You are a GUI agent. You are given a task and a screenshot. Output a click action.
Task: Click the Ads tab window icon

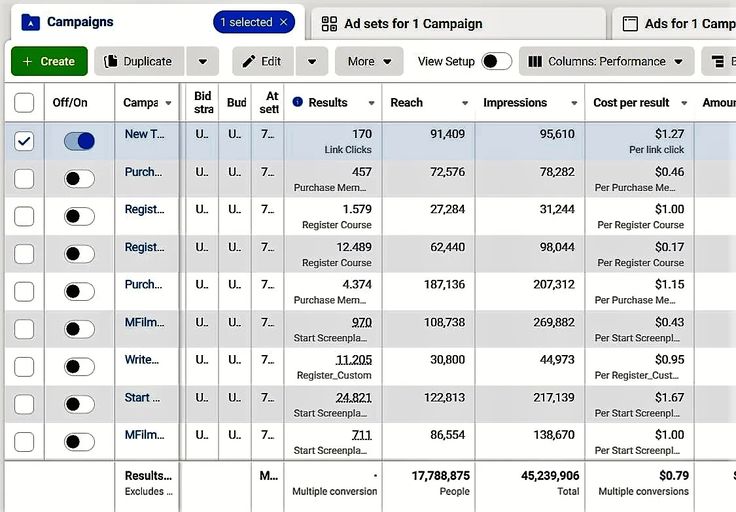pyautogui.click(x=630, y=23)
